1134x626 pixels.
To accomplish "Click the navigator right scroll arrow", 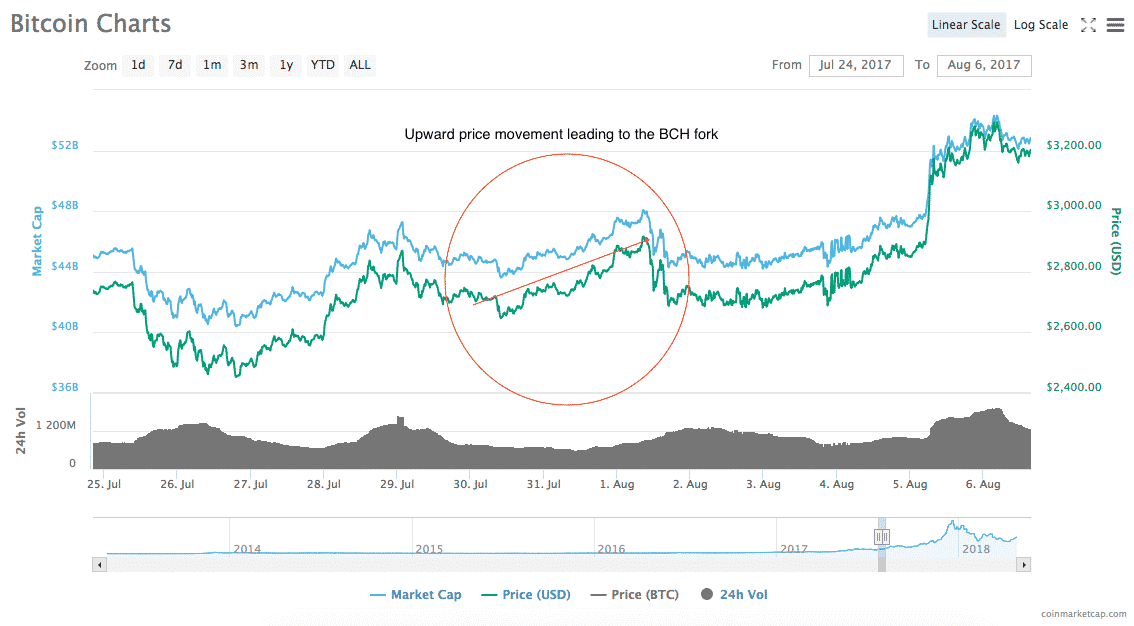I will (1023, 565).
